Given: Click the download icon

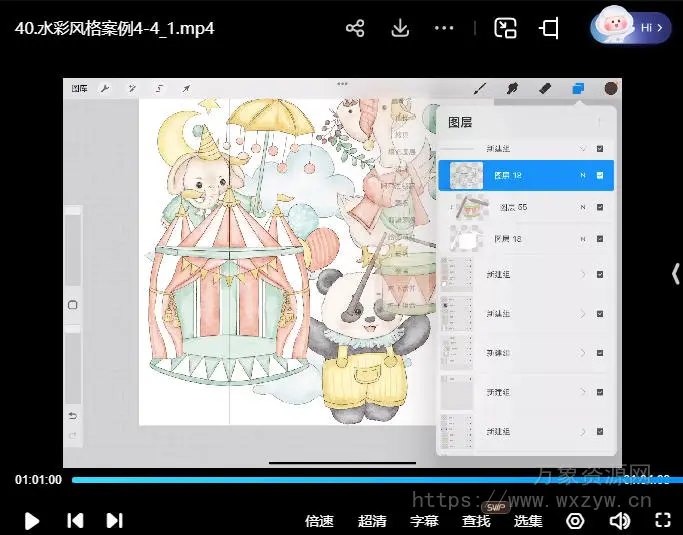Looking at the screenshot, I should [x=400, y=28].
